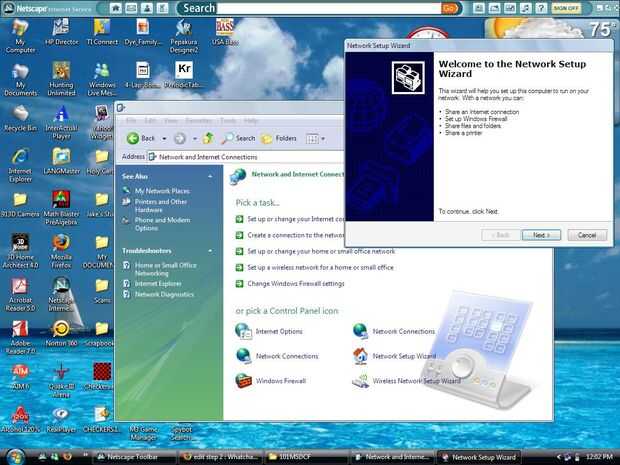Click the explorer Address bar field

point(246,157)
